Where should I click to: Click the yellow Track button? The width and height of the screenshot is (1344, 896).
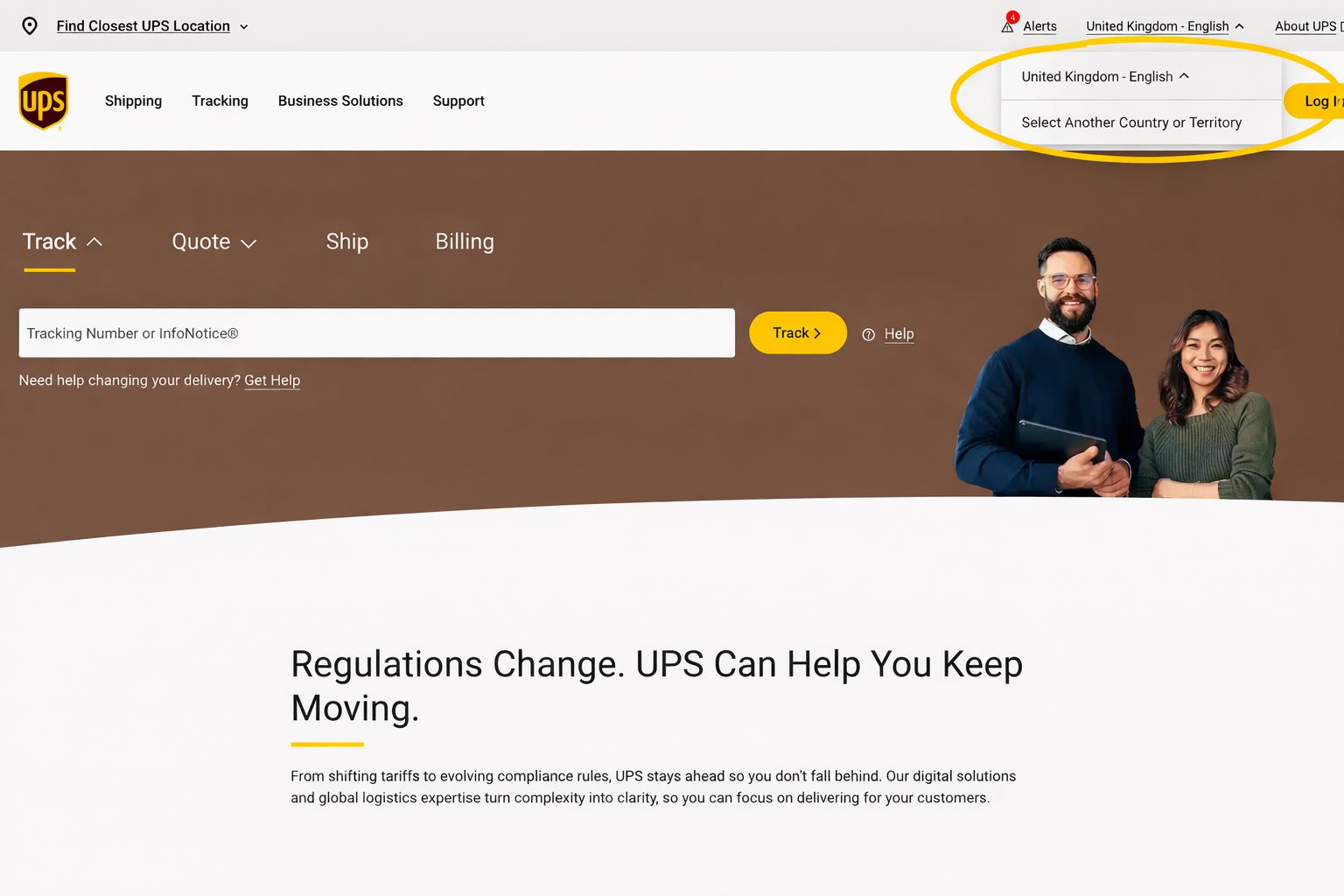click(797, 332)
